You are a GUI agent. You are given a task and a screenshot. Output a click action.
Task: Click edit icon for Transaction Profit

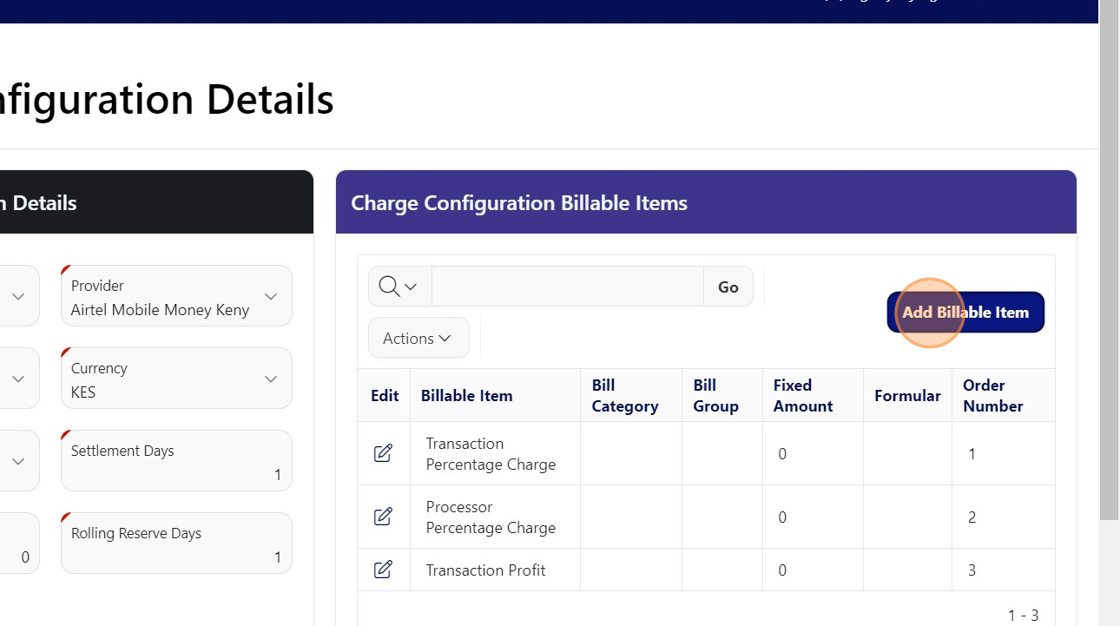[x=383, y=569]
